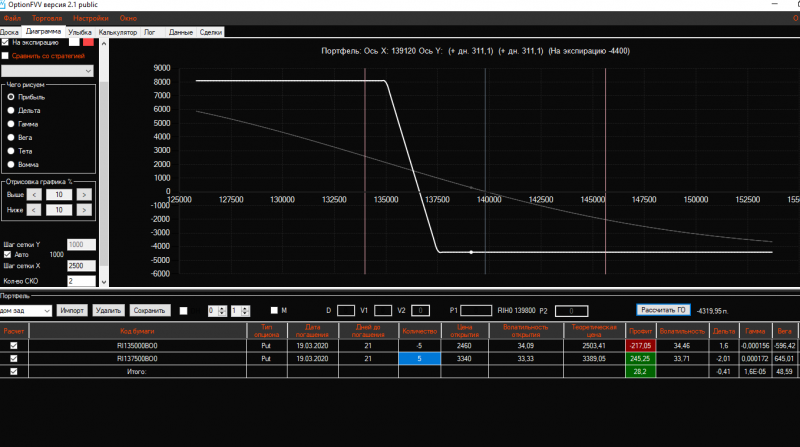Click the Рассчитать ГО button
Image resolution: width=800 pixels, height=447 pixels.
click(x=663, y=310)
